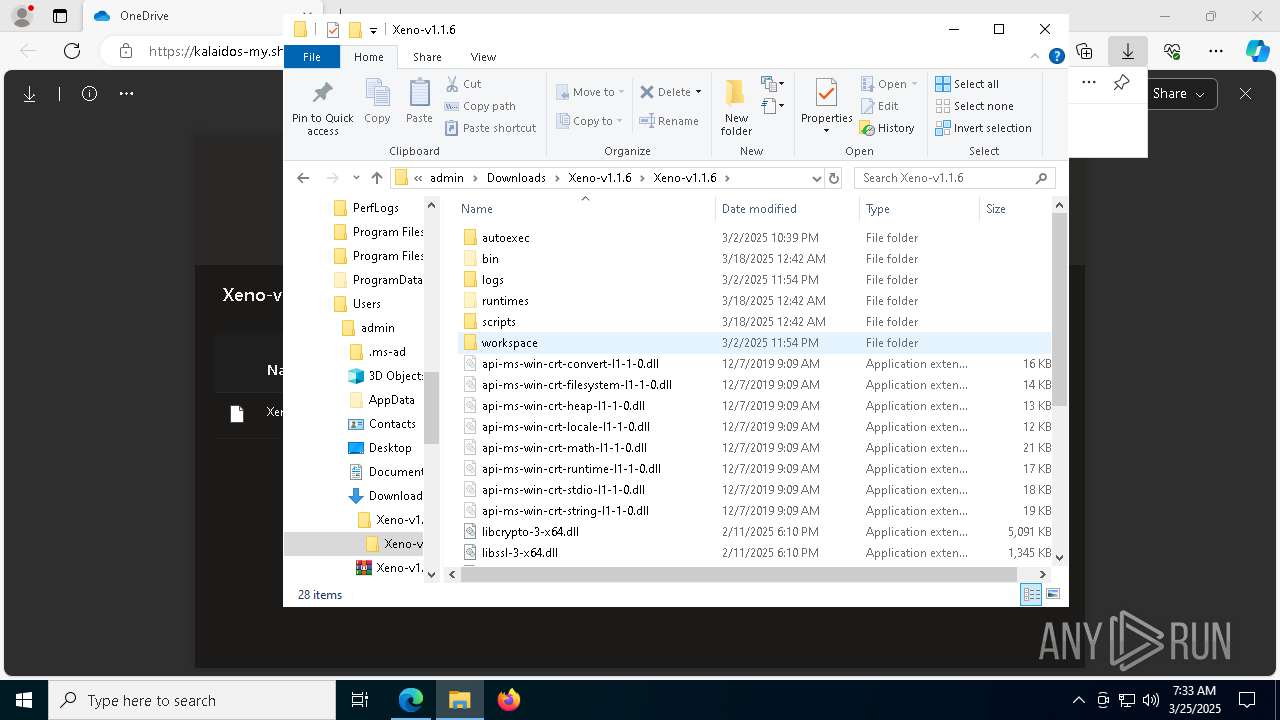Open Task View on taskbar
The height and width of the screenshot is (720, 1280).
[360, 700]
